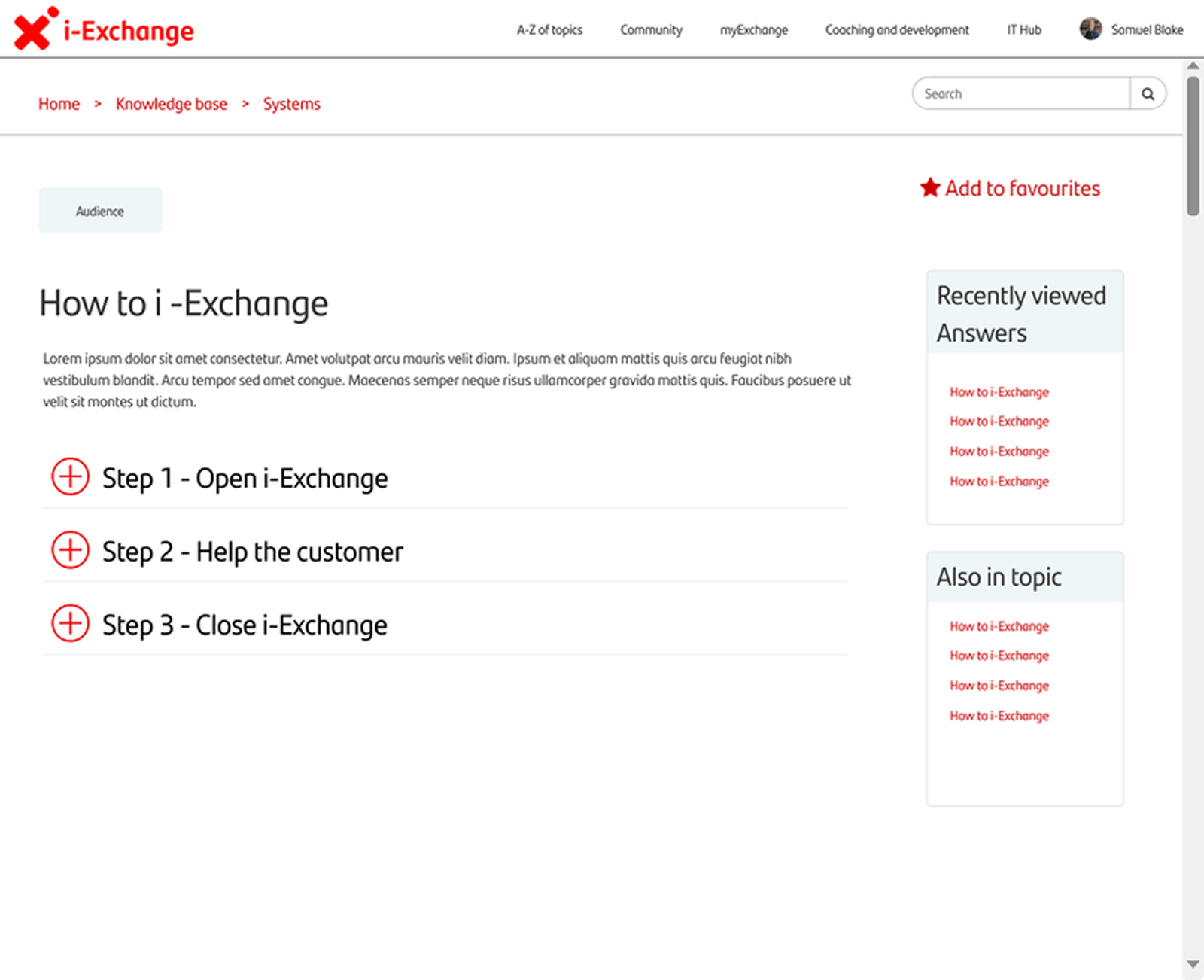Open IT Hub menu item
This screenshot has height=980, width=1204.
coord(1024,30)
